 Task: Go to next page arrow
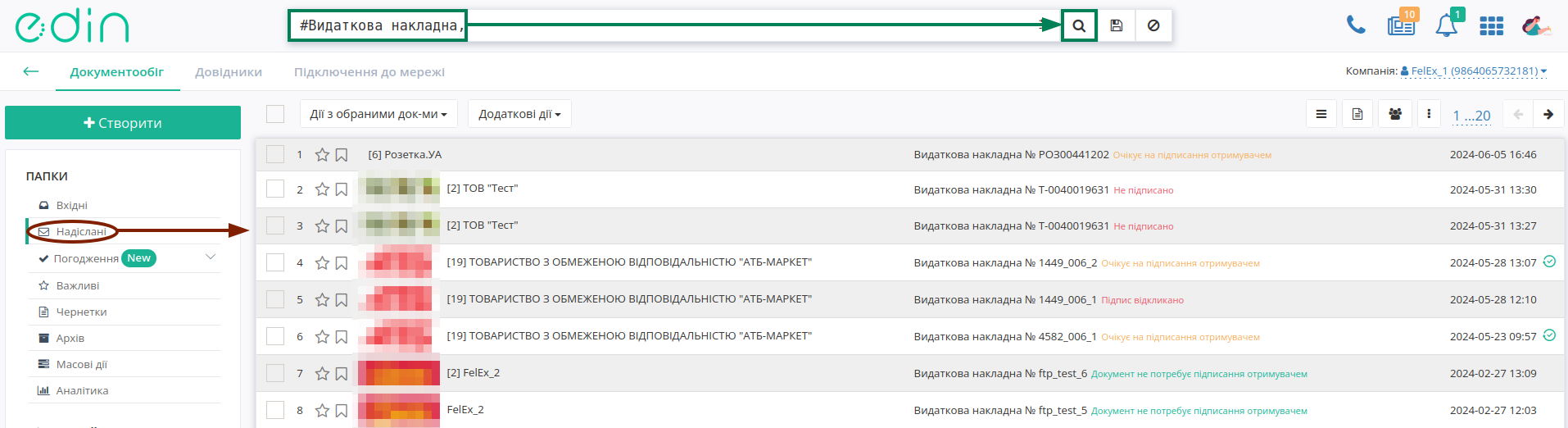click(x=1548, y=115)
